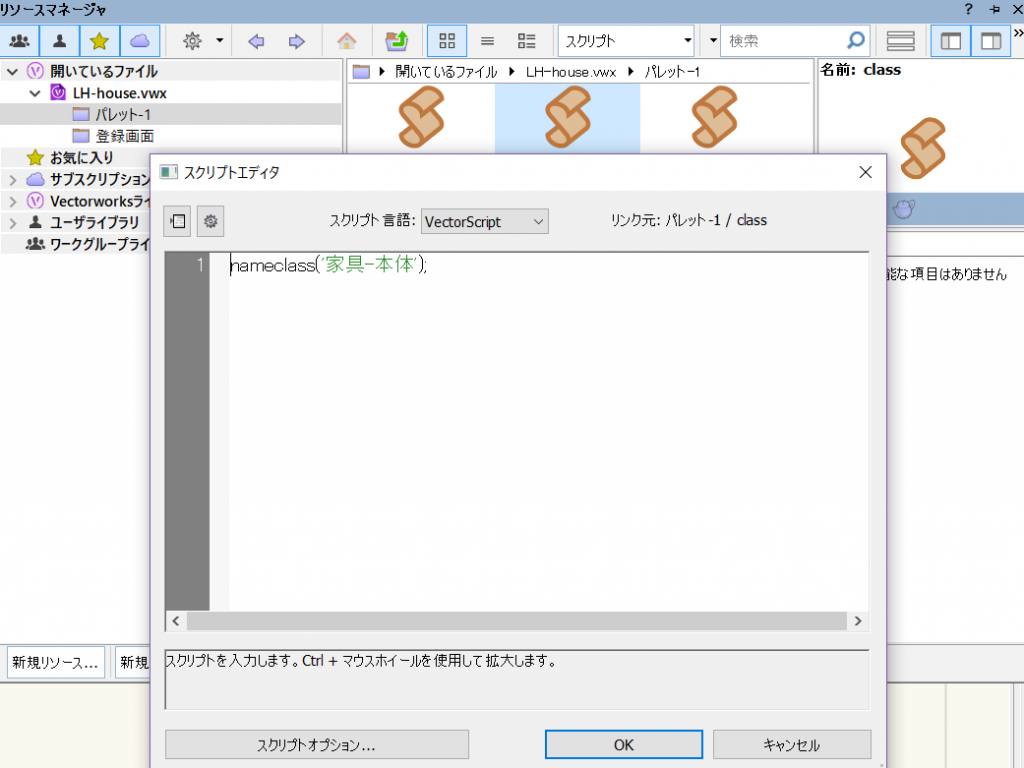Viewport: 1024px width, 768px height.
Task: Click the horizontal scrollbar in script editor
Action: point(516,621)
